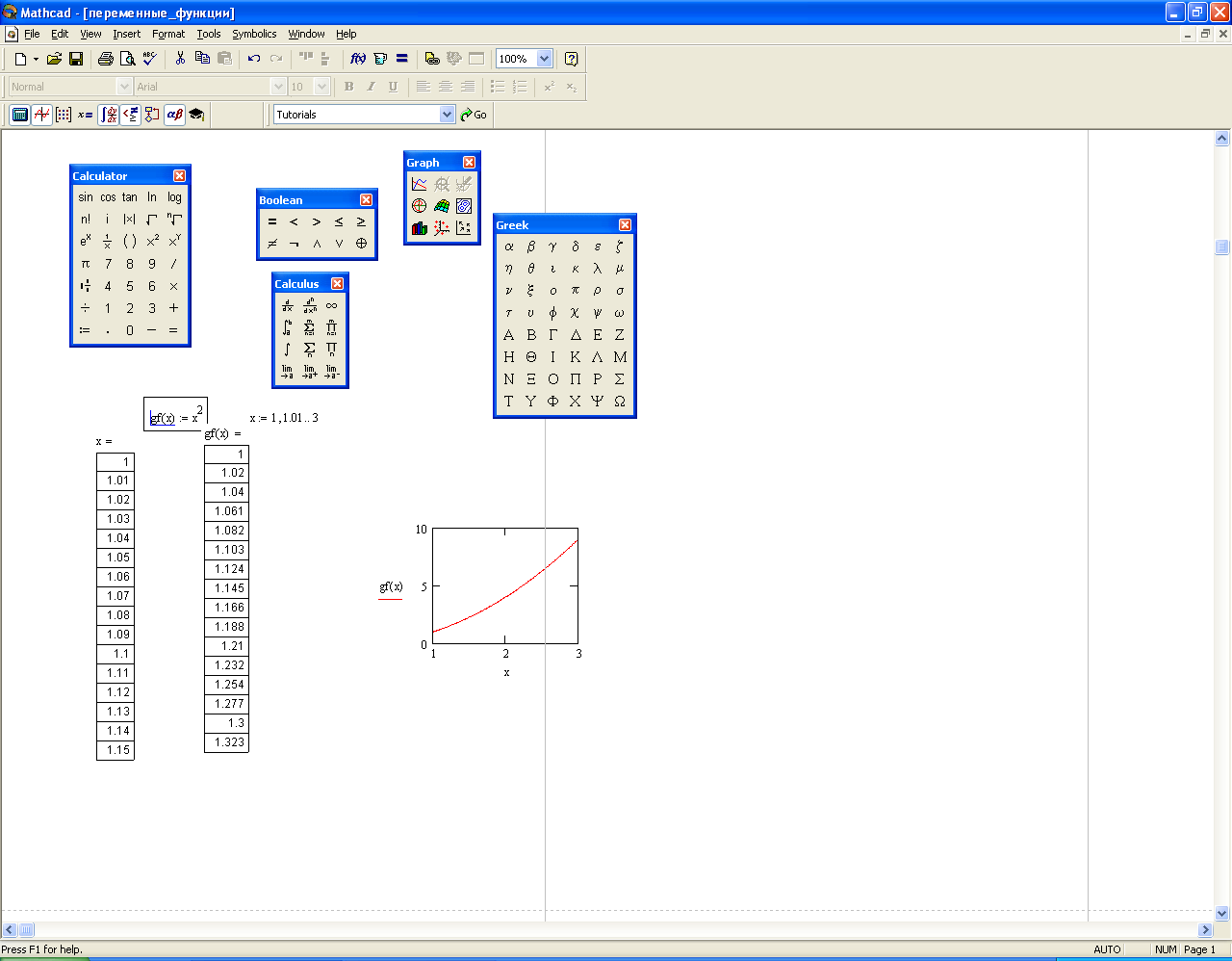Open Insert Function with the f(x) icon
Viewport: 1232px width, 961px height.
[x=358, y=59]
